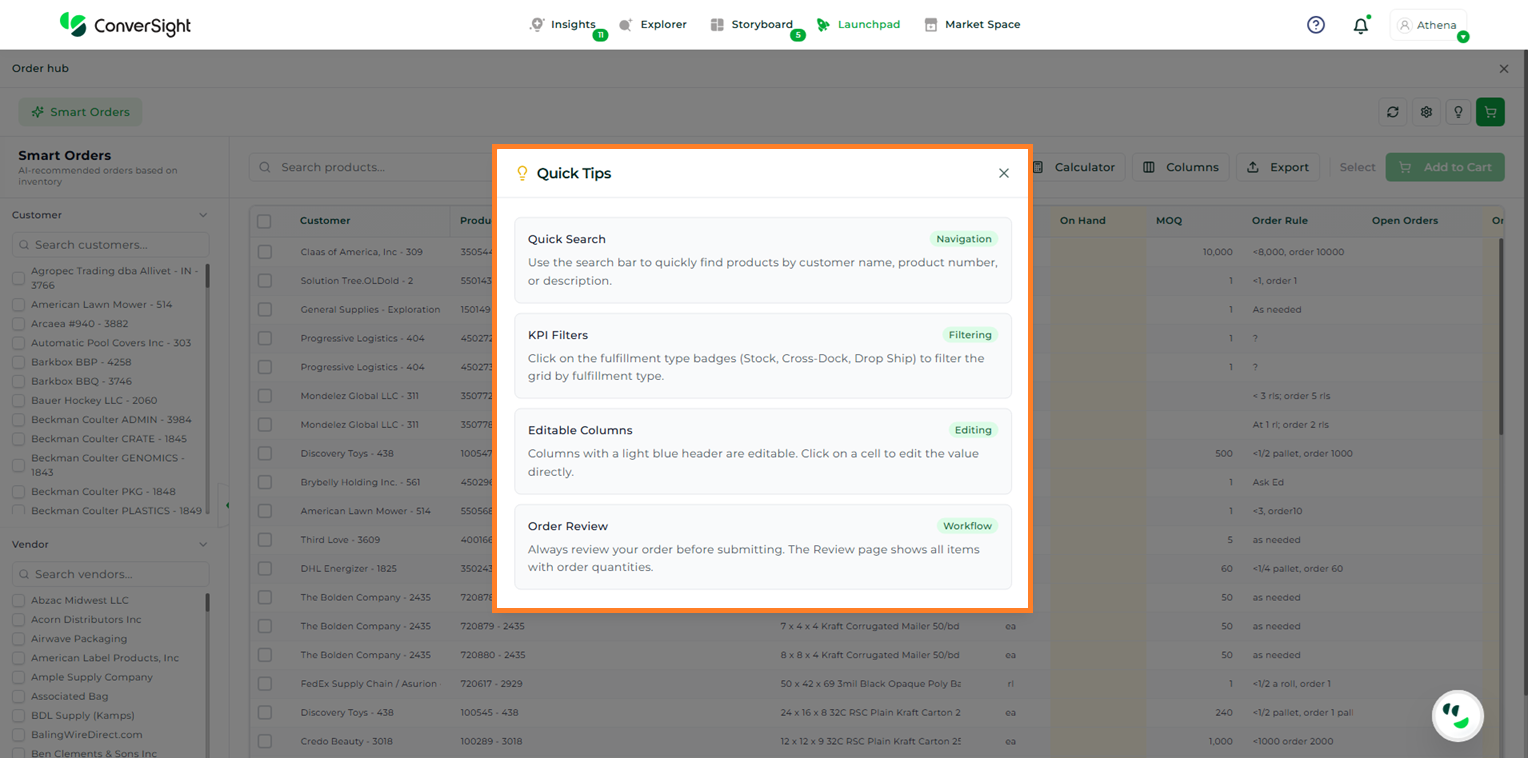
Task: Check the American Lawn Mower - 514 filter
Action: tap(18, 305)
